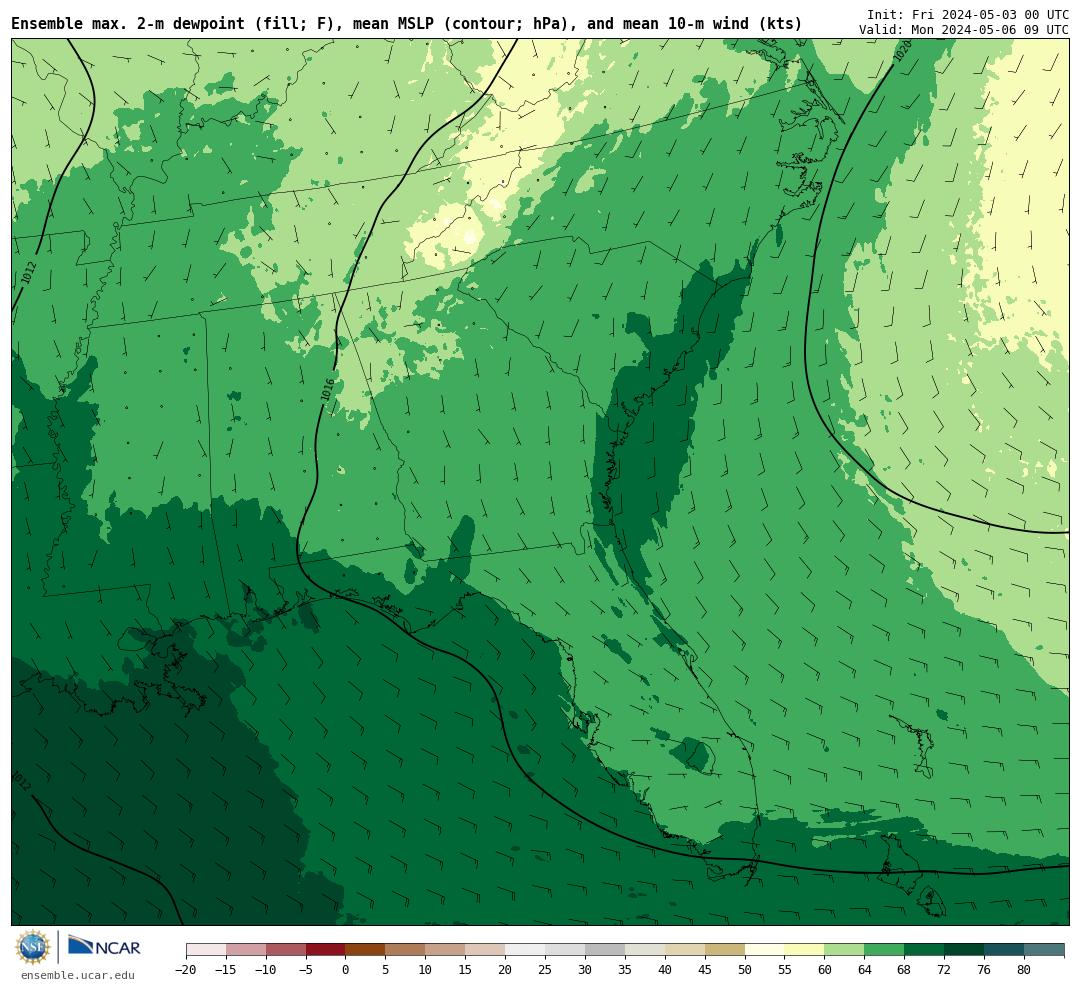Pick the -10 to -5 rose legend swatch

click(x=286, y=950)
